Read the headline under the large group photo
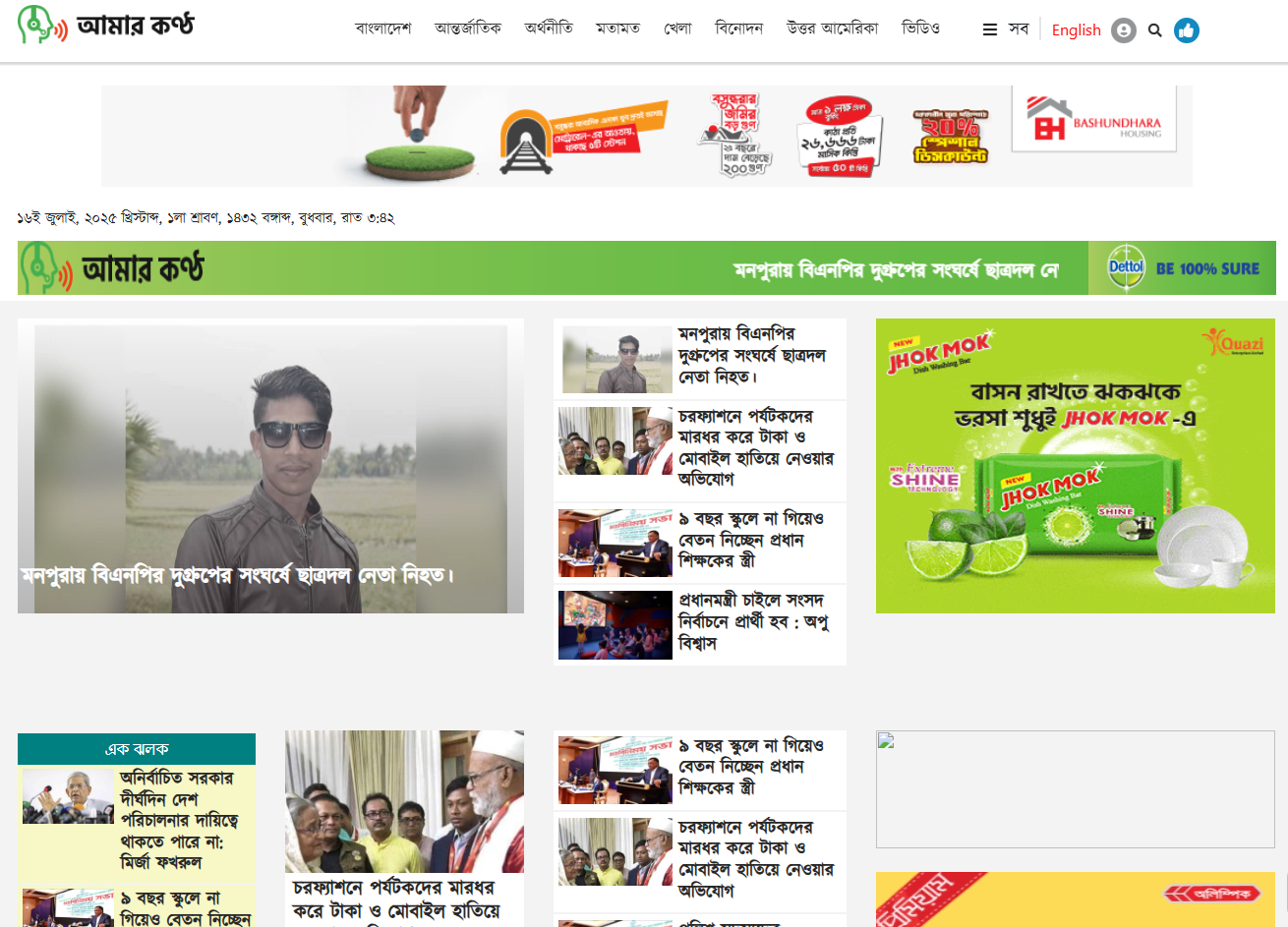 tap(396, 901)
